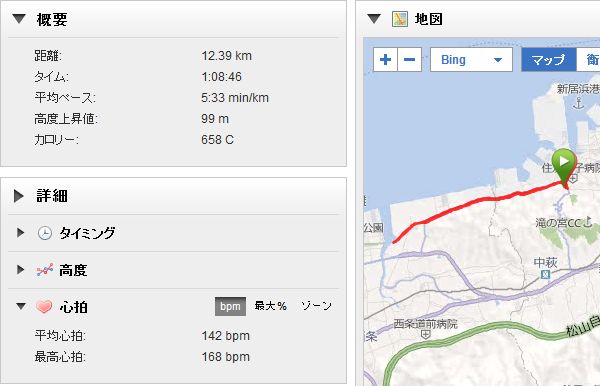Viewport: 600px width, 386px height.
Task: Switch heart rate display to bpm
Action: click(230, 306)
